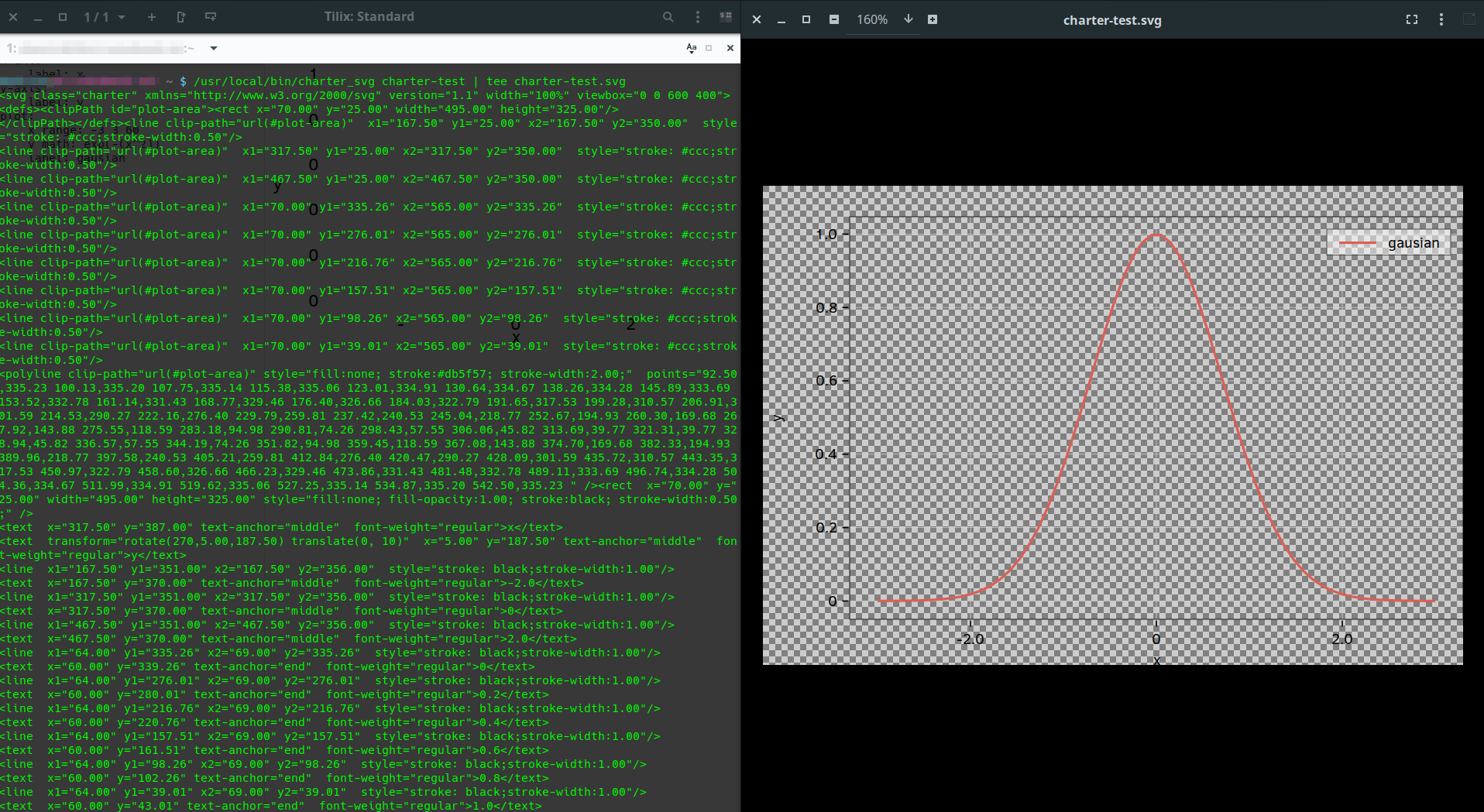
Task: Reset zoom by clicking 160% label
Action: (x=873, y=19)
